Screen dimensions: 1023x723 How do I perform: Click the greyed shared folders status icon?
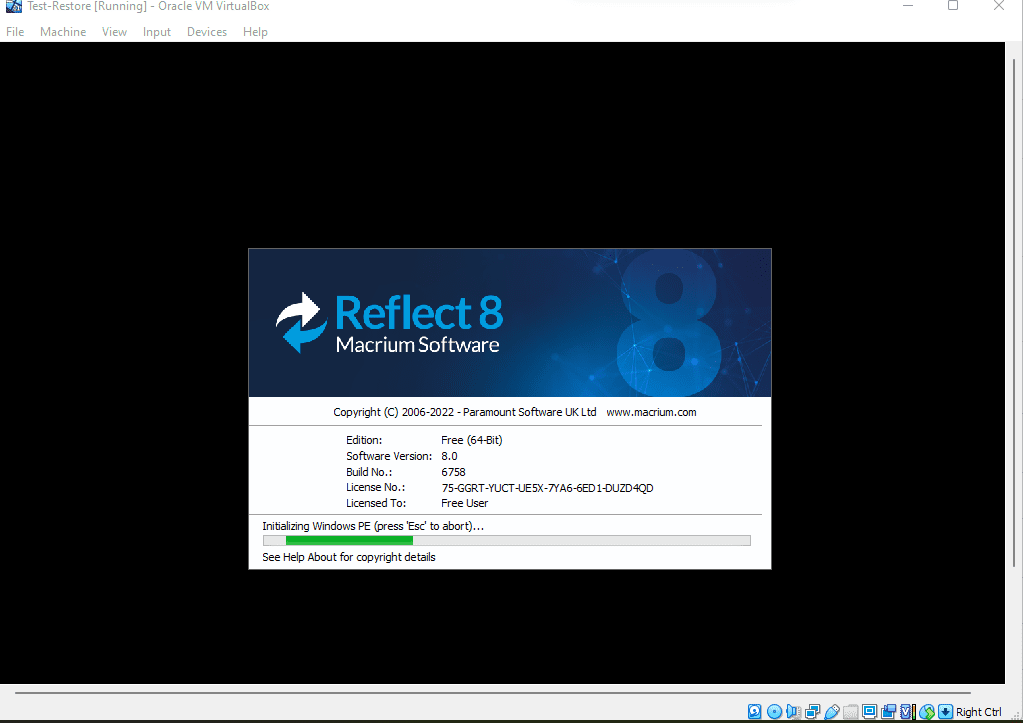pos(851,711)
